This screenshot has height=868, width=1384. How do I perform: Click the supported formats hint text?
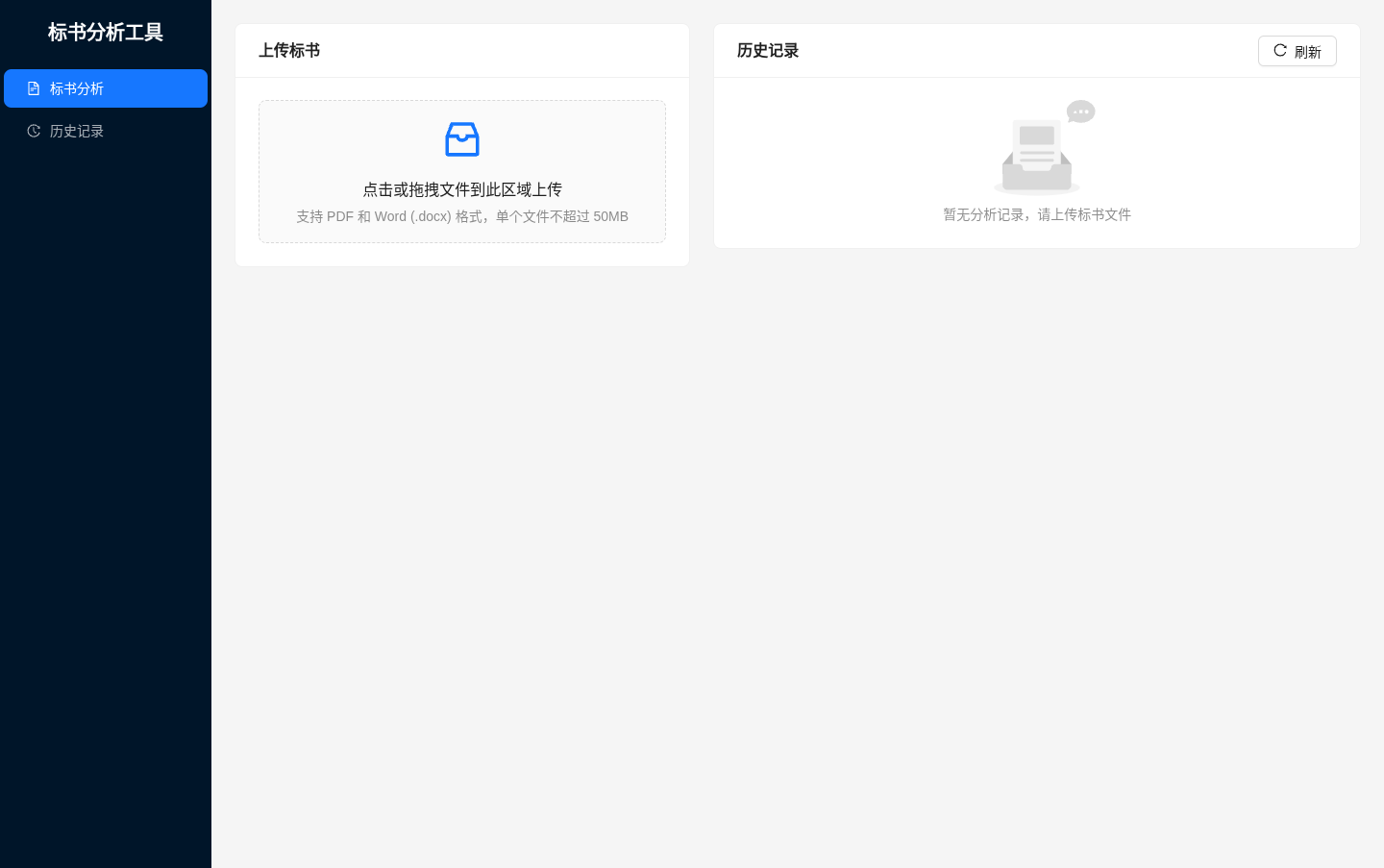462,216
